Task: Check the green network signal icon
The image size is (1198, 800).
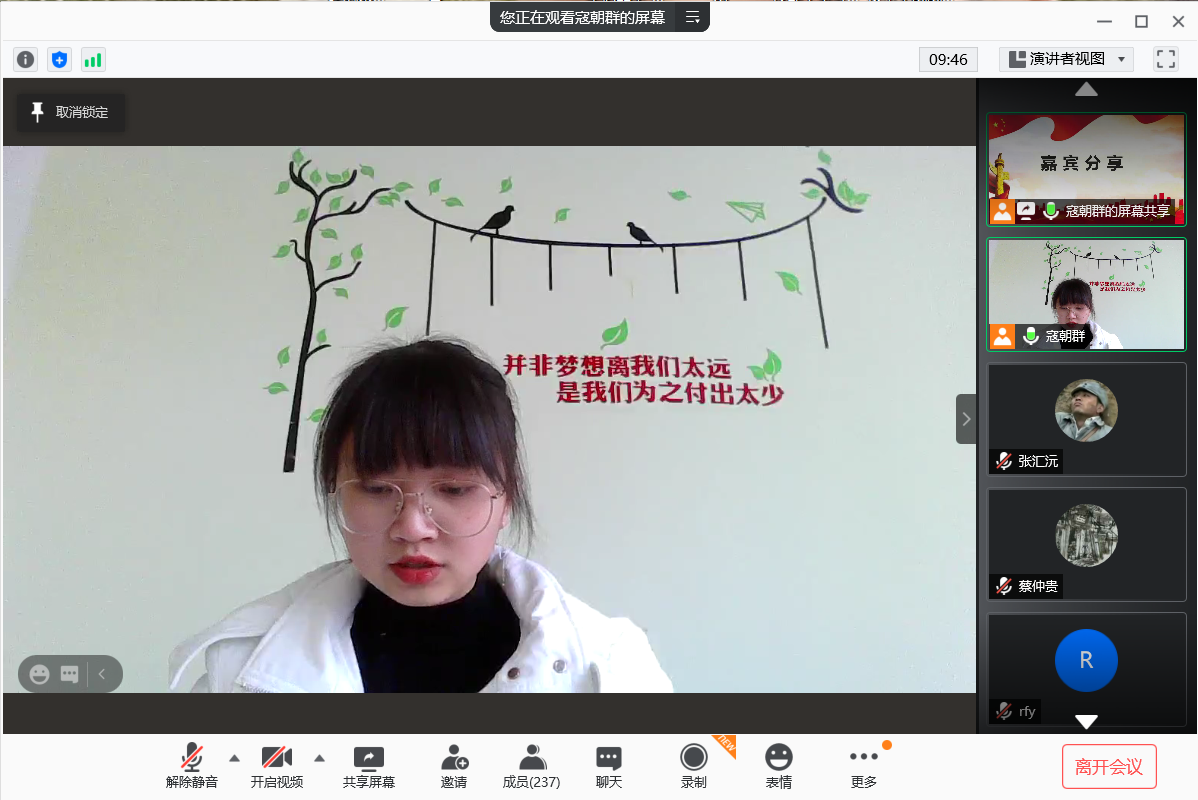Action: click(x=93, y=60)
